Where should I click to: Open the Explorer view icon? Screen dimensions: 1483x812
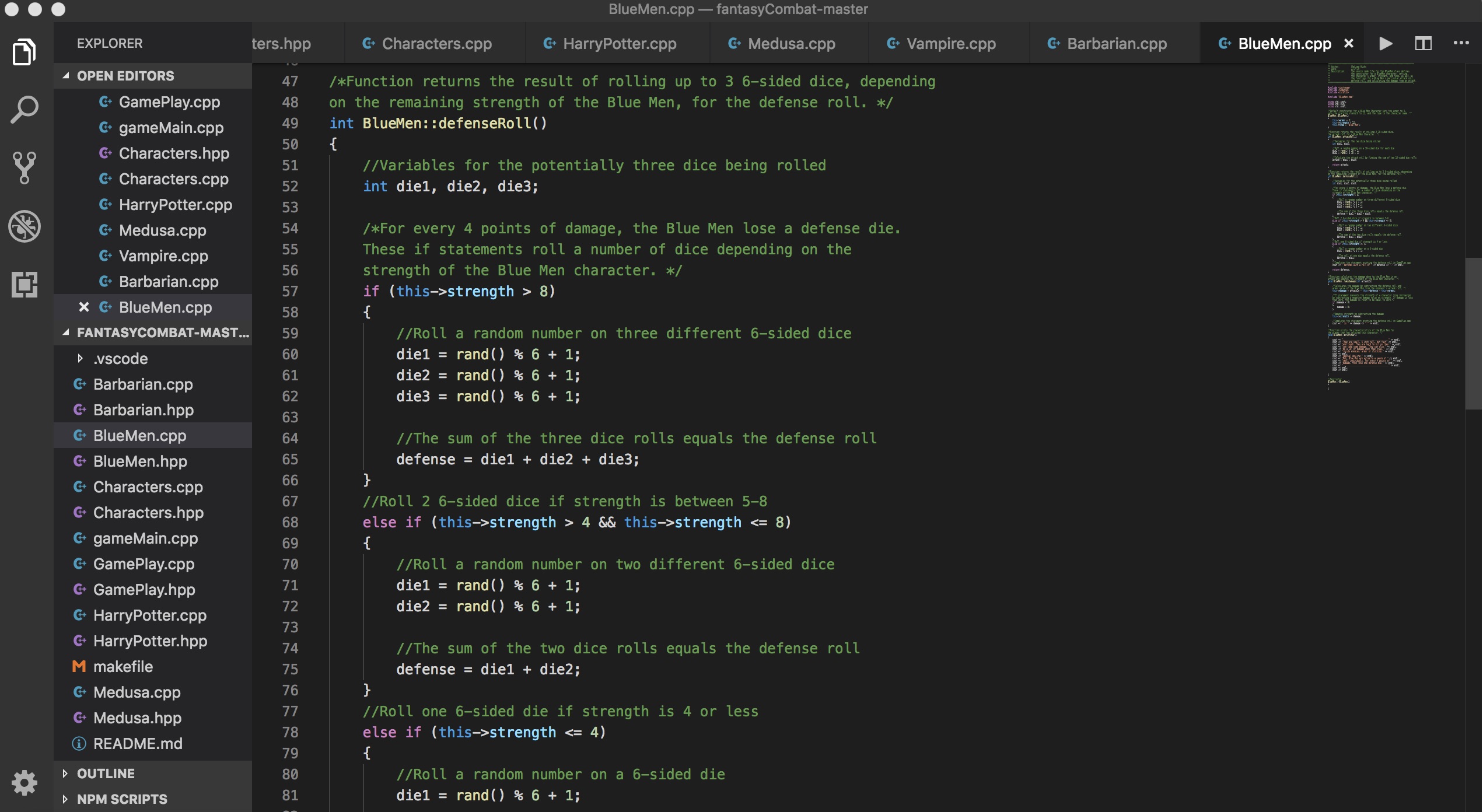click(x=24, y=52)
